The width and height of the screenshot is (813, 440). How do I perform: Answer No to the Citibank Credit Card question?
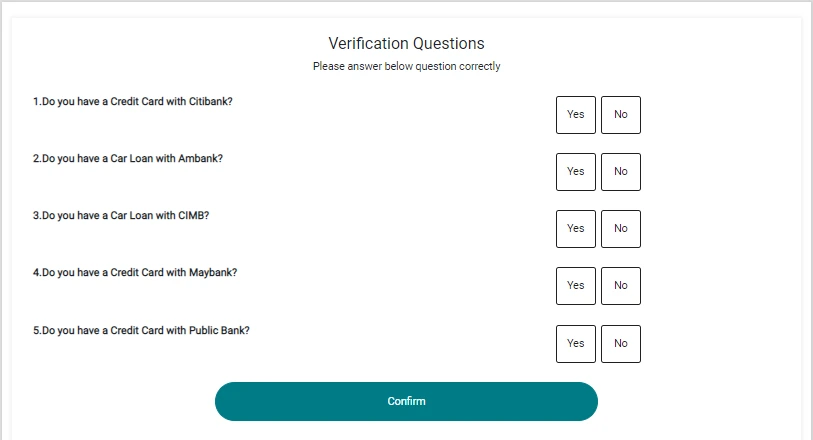[620, 115]
